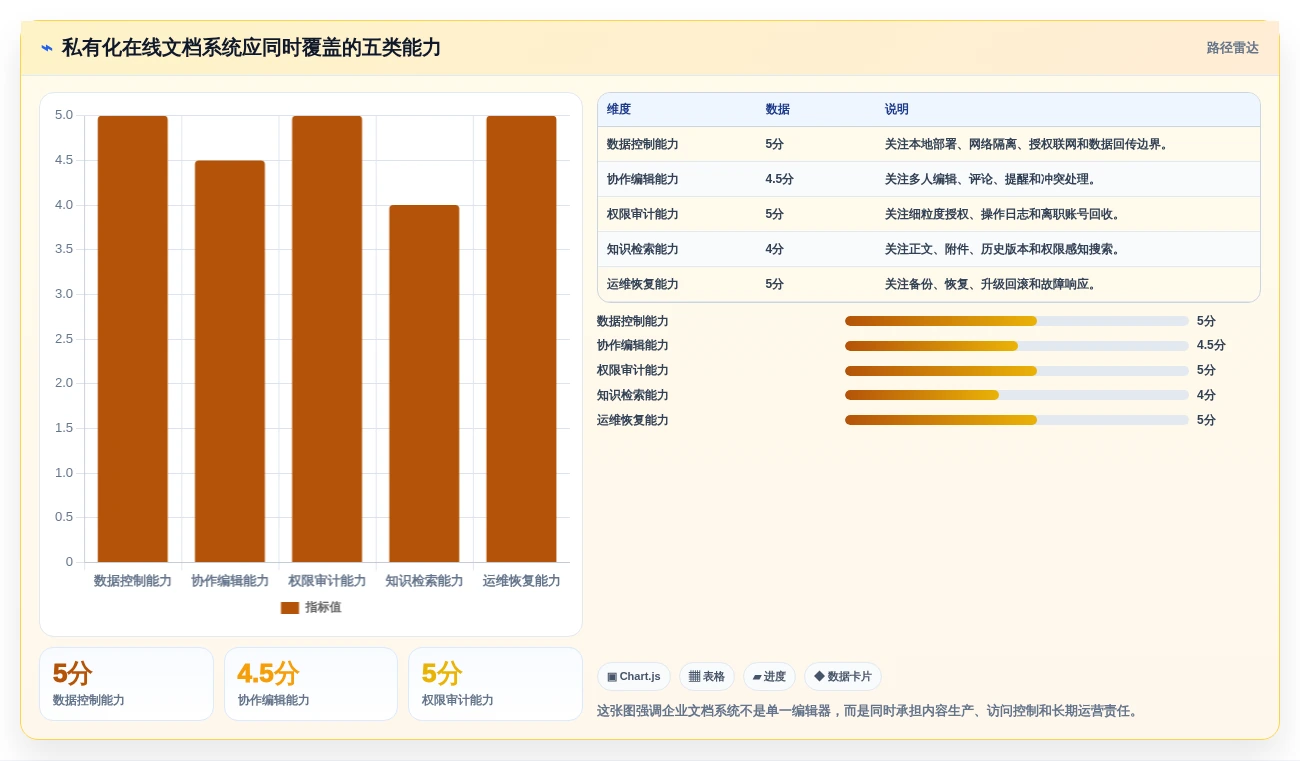Click the 指标值 legend text

(x=323, y=607)
